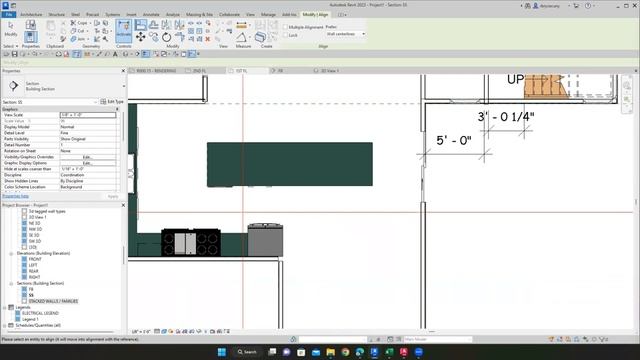Select the REAR elevation in Project Browser
640x360 pixels.
pyautogui.click(x=33, y=271)
